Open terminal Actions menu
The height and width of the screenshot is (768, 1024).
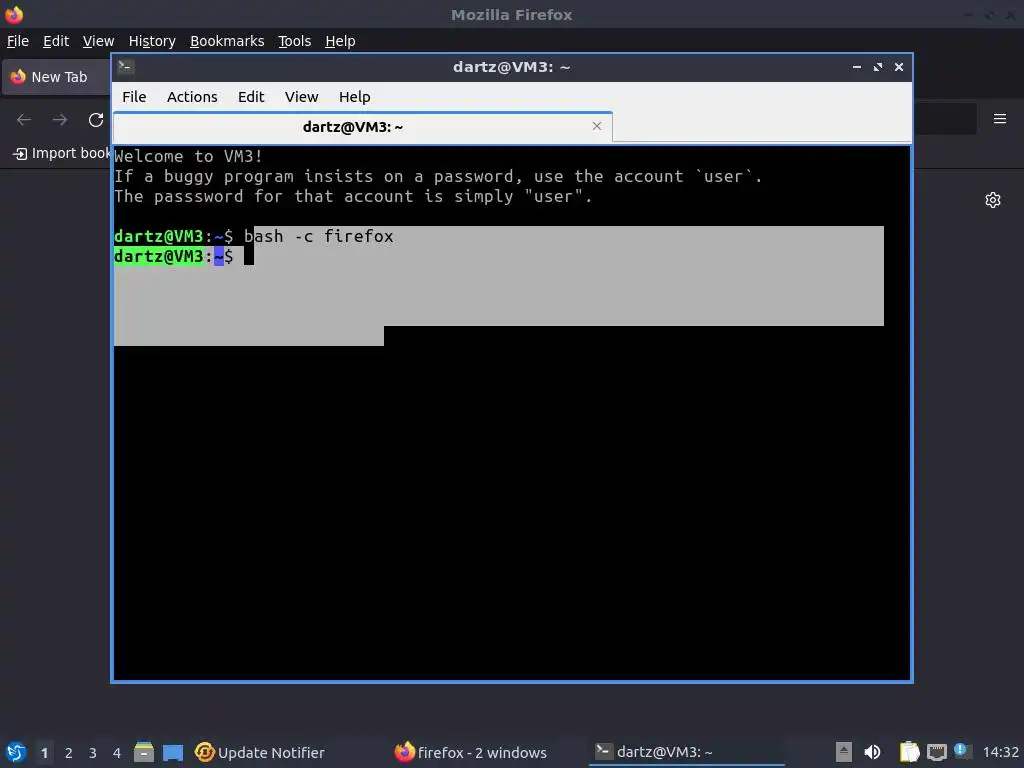pos(192,97)
